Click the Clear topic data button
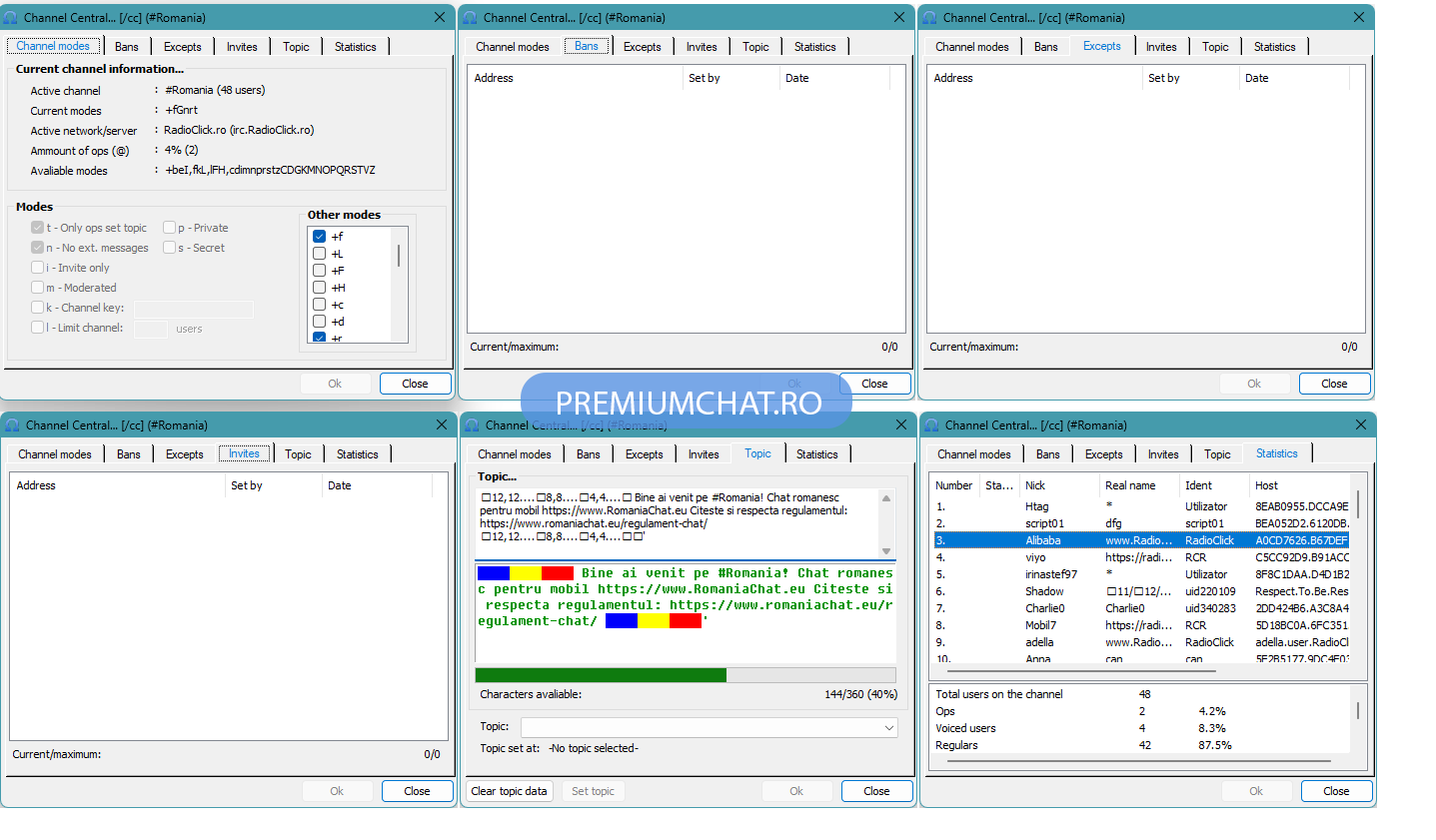The height and width of the screenshot is (840, 1436). pyautogui.click(x=510, y=791)
